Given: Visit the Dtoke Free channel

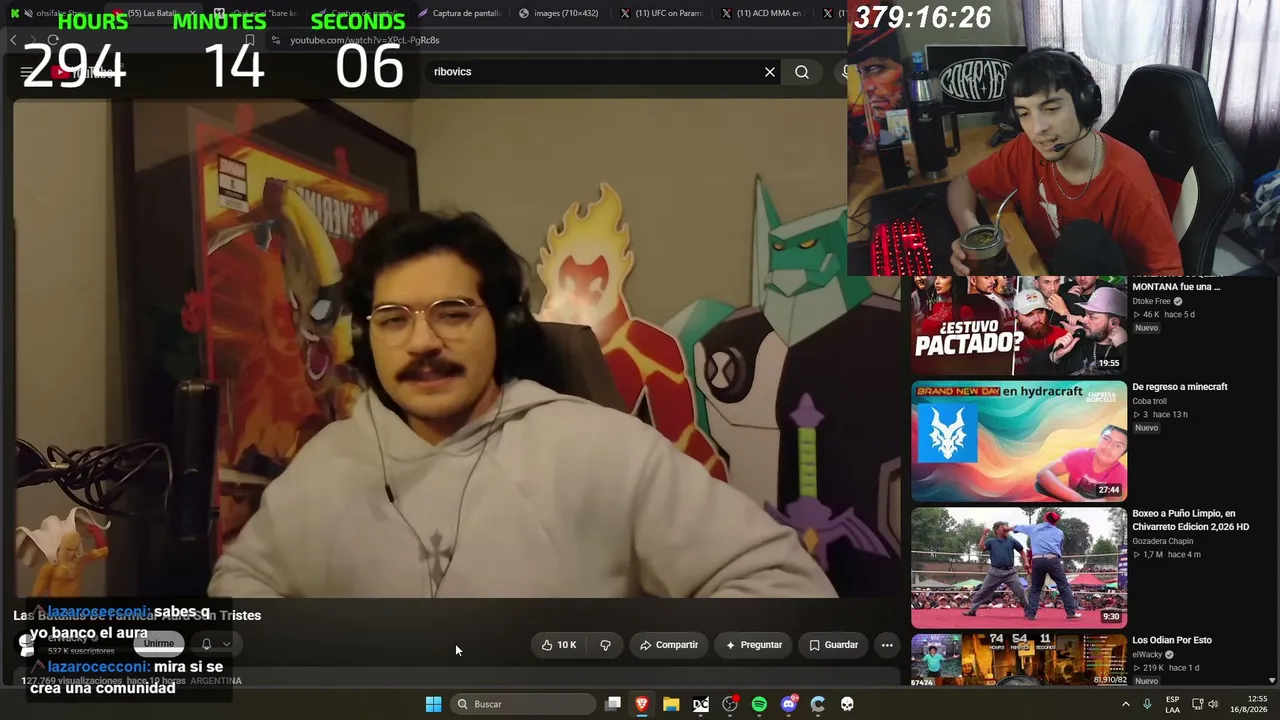Looking at the screenshot, I should (1151, 301).
